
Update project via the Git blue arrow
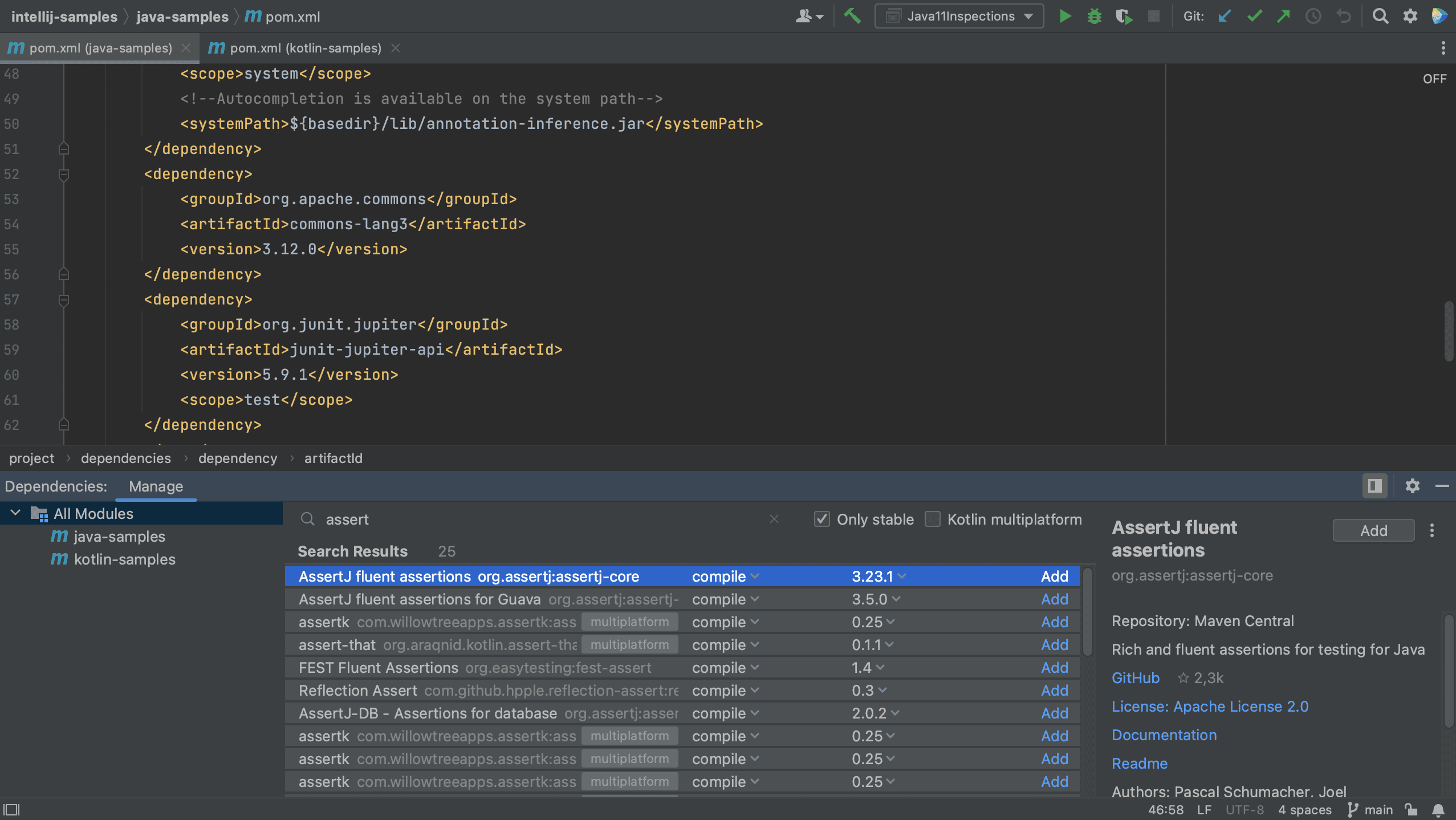pos(1224,16)
